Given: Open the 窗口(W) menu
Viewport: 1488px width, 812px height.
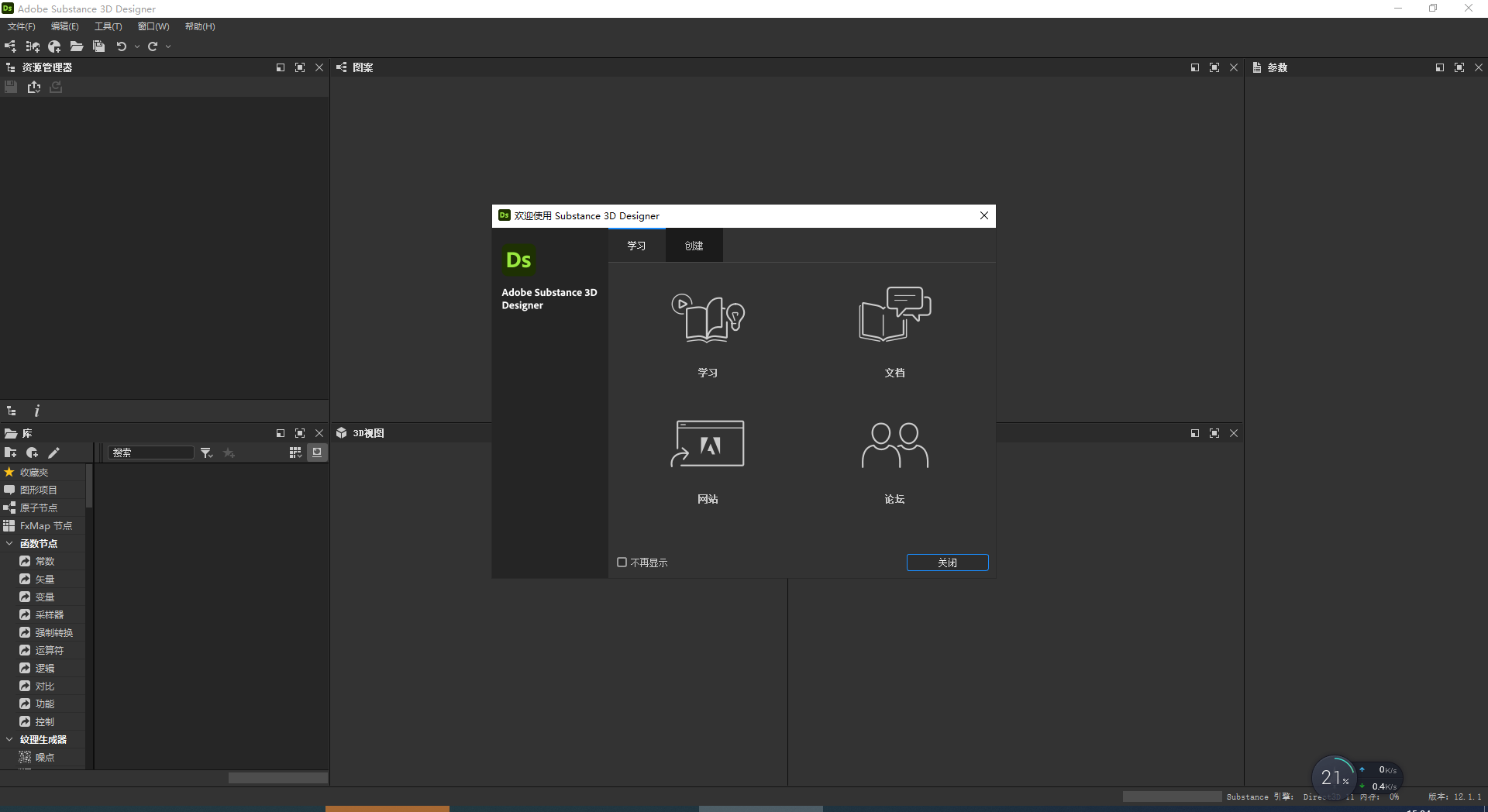Looking at the screenshot, I should 153,26.
